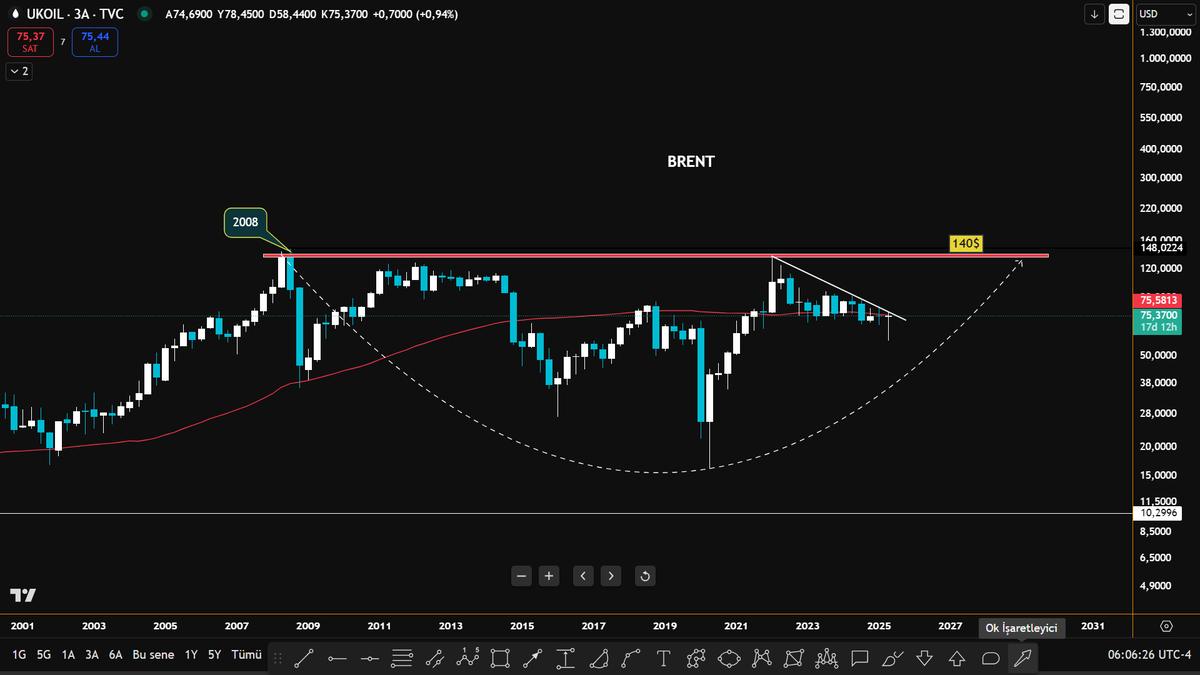Select the arrow line tool
Viewport: 1200px width, 675px height.
(x=533, y=658)
